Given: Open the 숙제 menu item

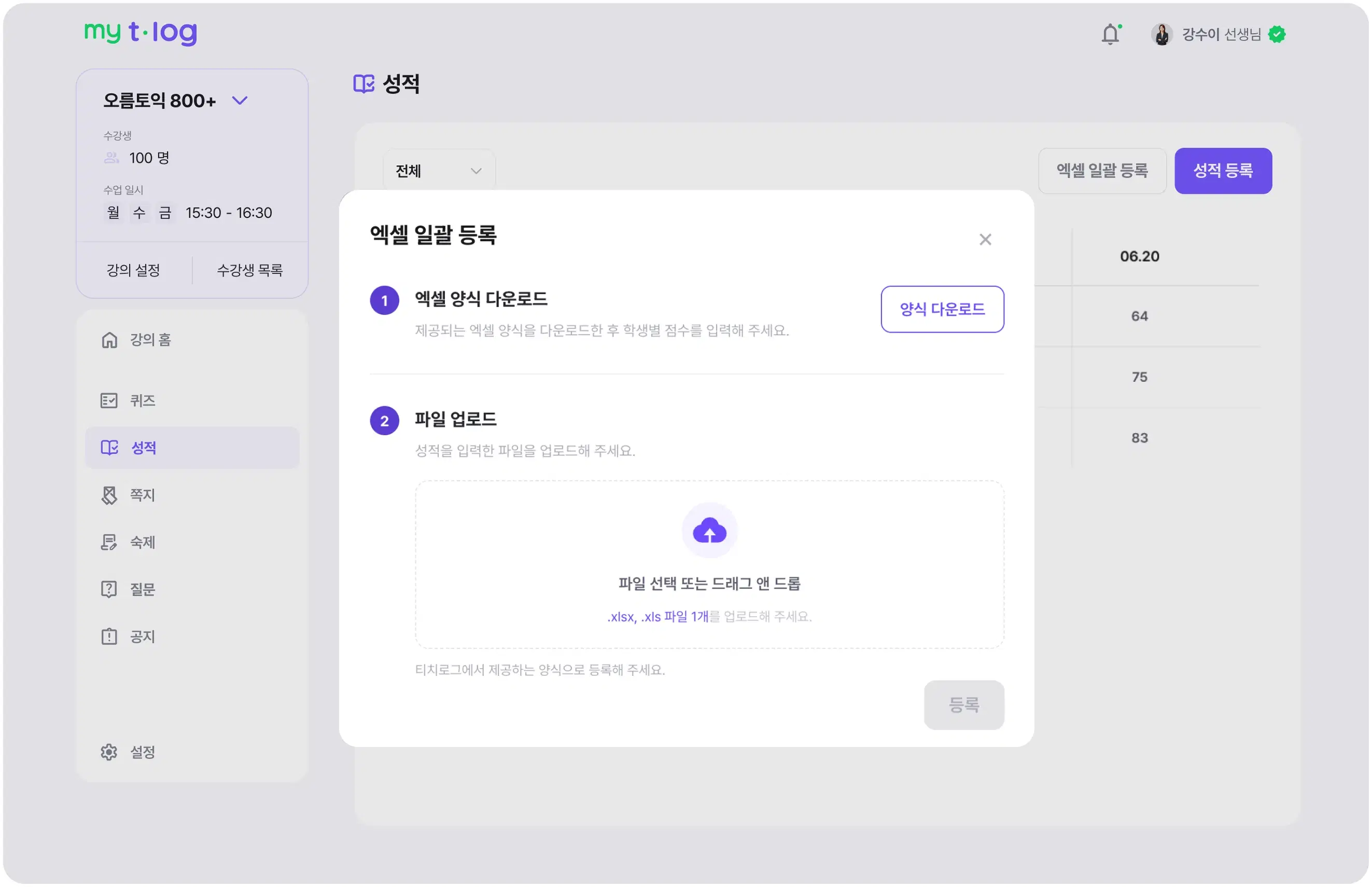Looking at the screenshot, I should click(x=192, y=542).
